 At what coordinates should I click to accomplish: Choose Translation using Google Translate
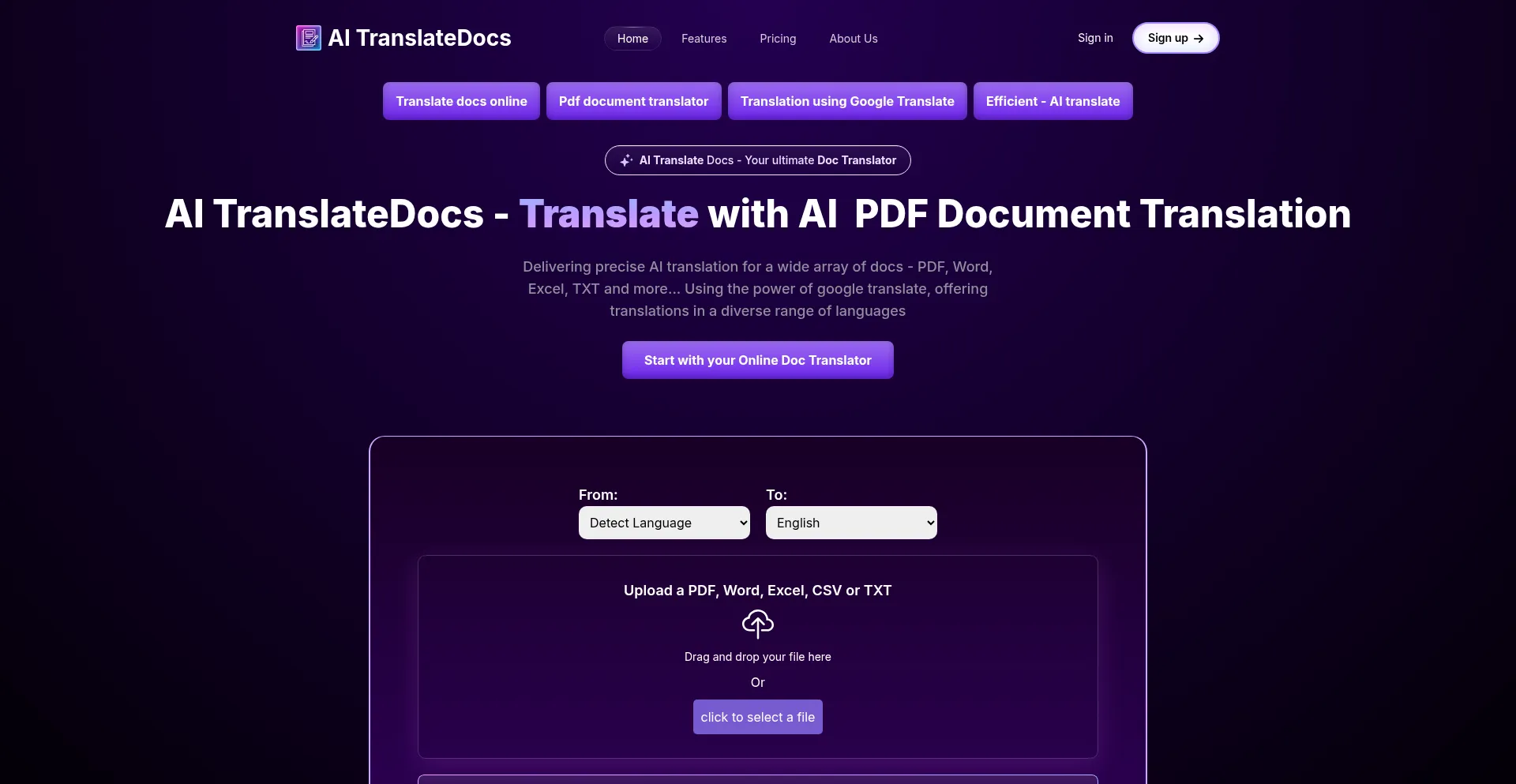click(847, 101)
